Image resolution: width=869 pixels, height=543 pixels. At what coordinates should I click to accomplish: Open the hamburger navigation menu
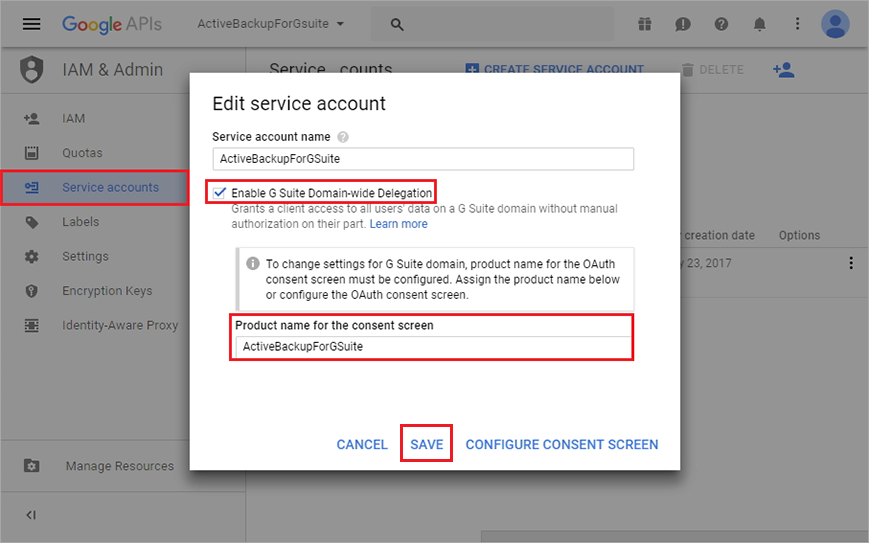[32, 24]
